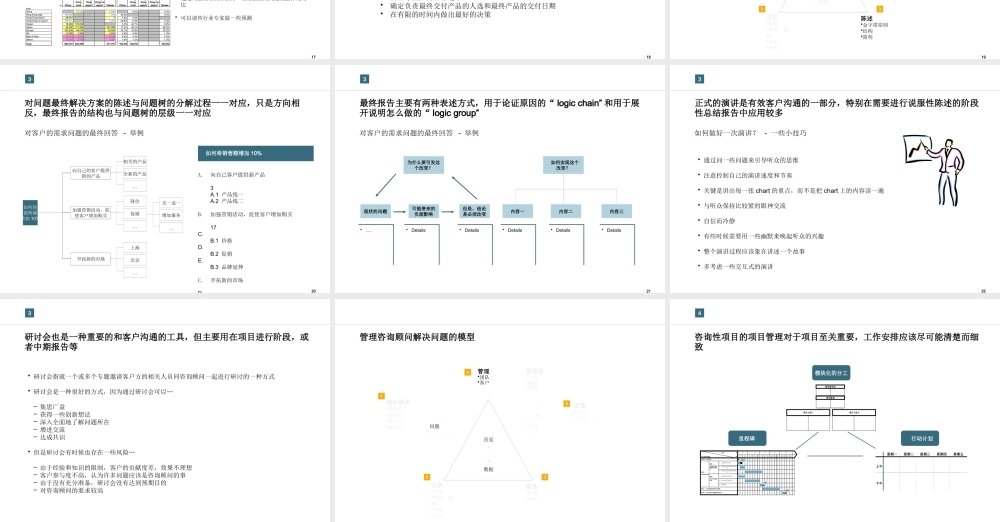
Task: Click the issue tree slide title 对问题最终解决方案的陈述
Action: tap(163, 108)
